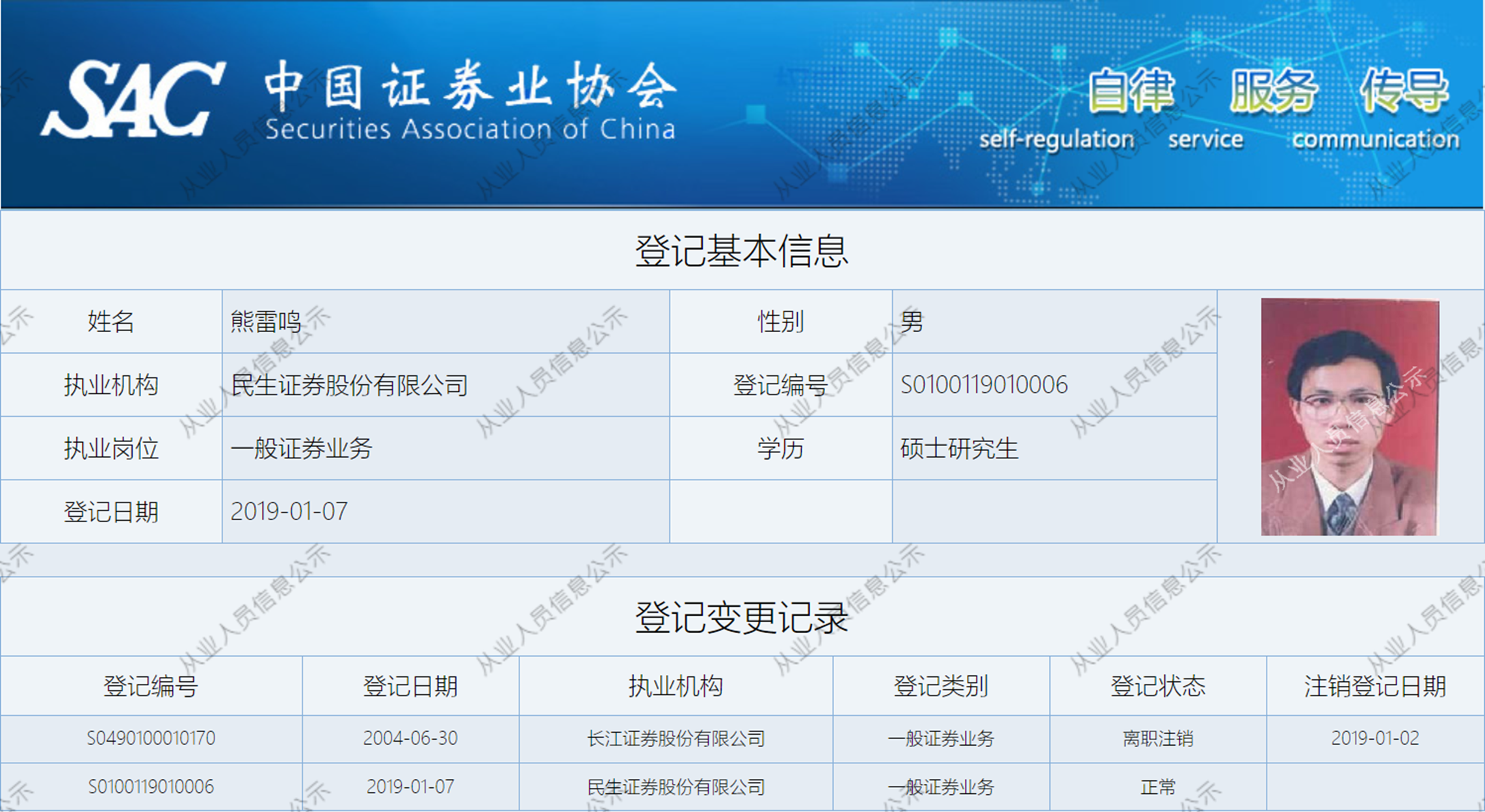Click the 长江证券股份有限公司 entry in change records
Screen dimensions: 1485x812
click(676, 739)
